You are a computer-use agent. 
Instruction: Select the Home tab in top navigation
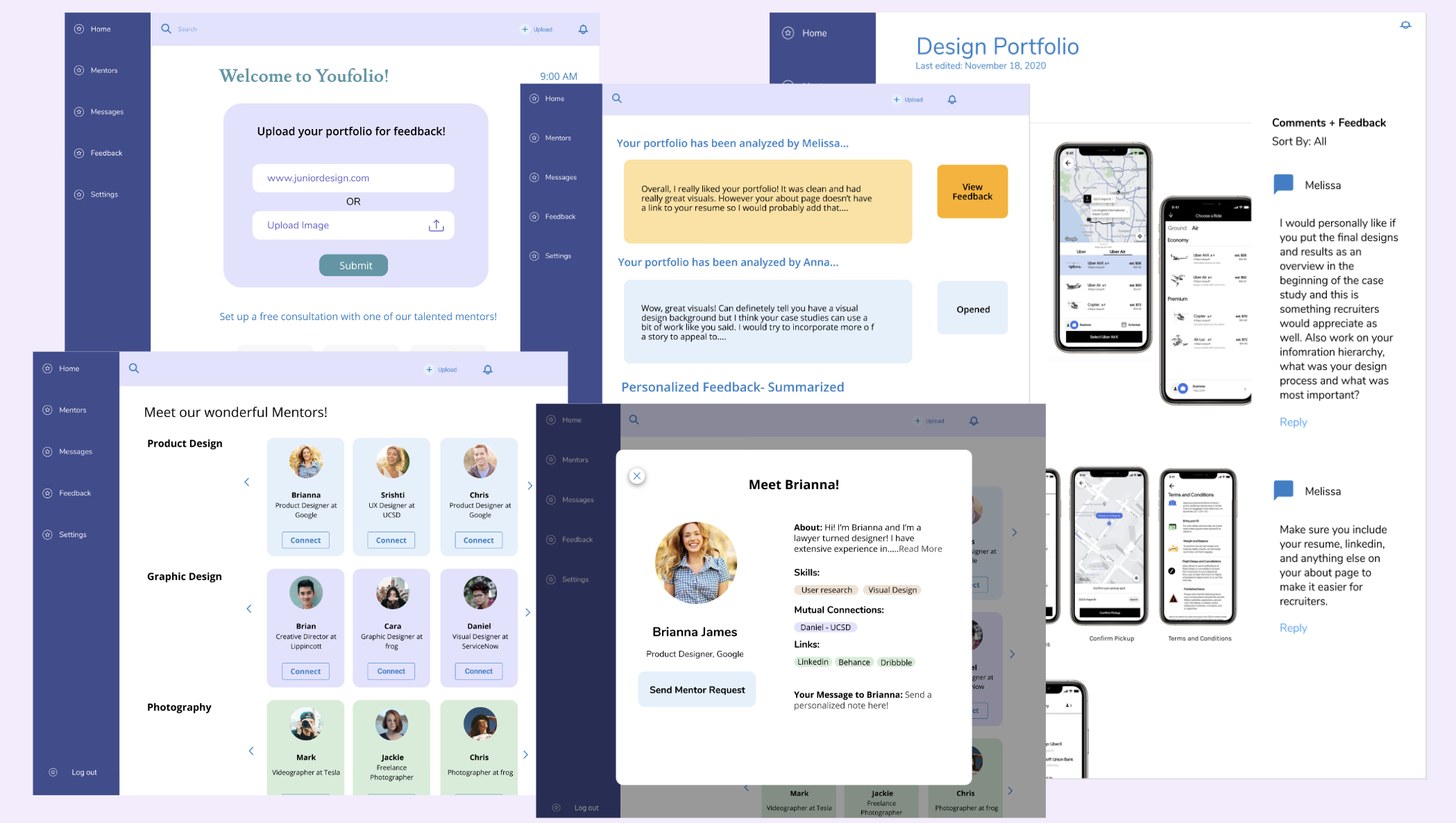(x=100, y=29)
